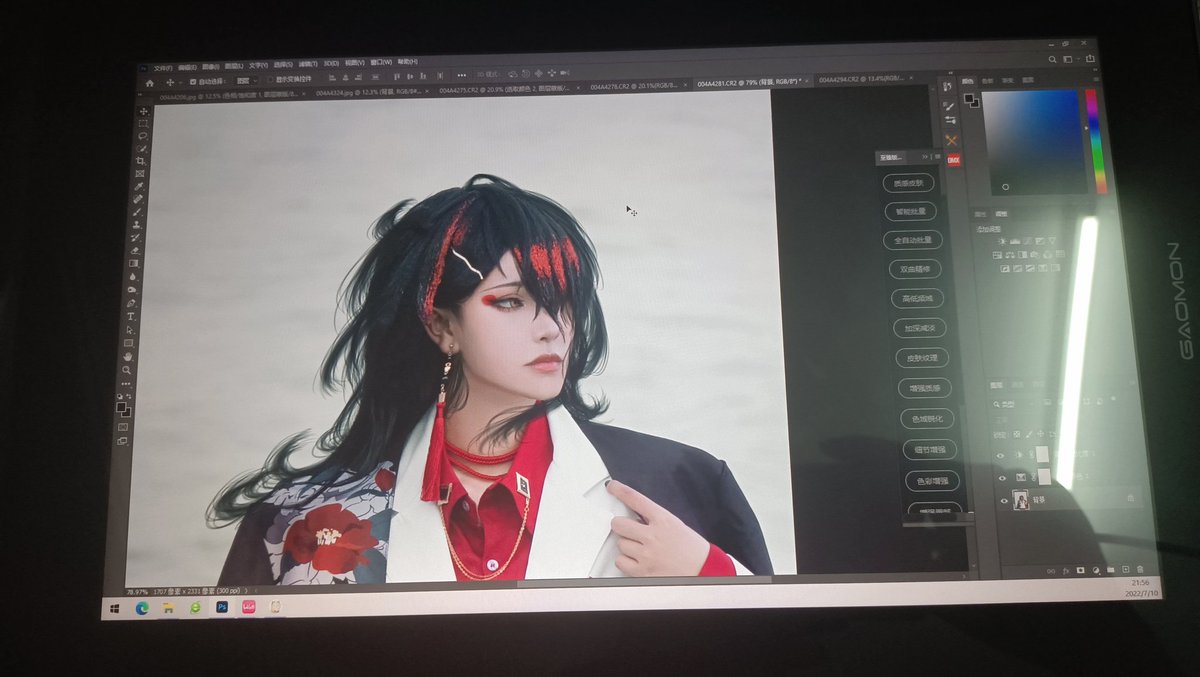
Task: Select the Brush tool
Action: (138, 210)
